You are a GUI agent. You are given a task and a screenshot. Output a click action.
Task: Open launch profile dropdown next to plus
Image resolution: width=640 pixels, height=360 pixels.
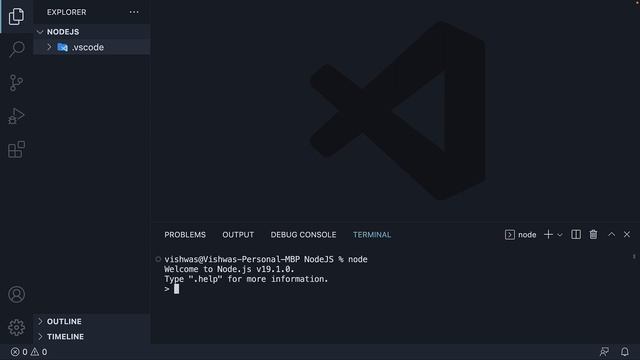[x=560, y=235]
